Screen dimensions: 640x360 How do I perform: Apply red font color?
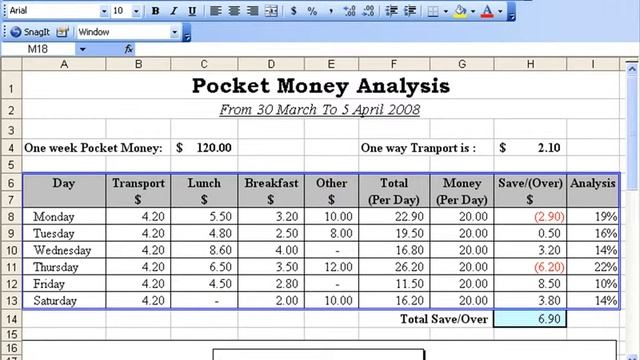pyautogui.click(x=487, y=11)
